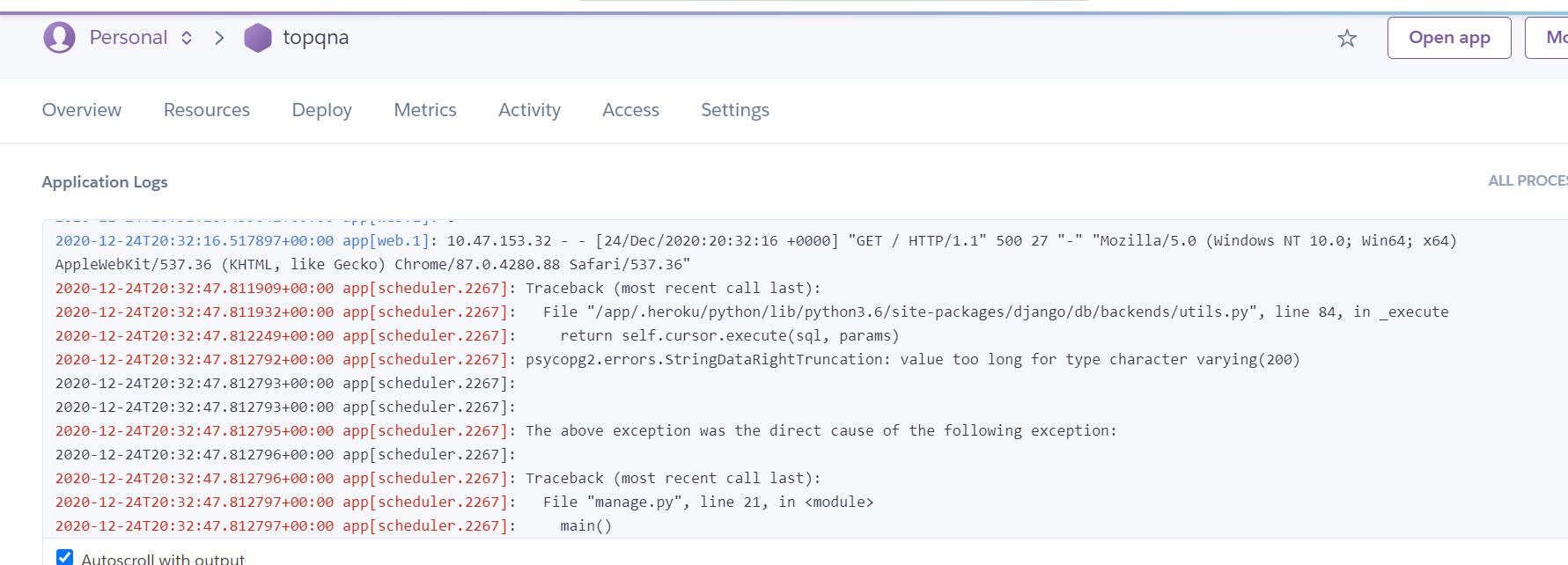Viewport: 1568px width, 565px height.
Task: Switch to the Overview tab
Action: (82, 110)
